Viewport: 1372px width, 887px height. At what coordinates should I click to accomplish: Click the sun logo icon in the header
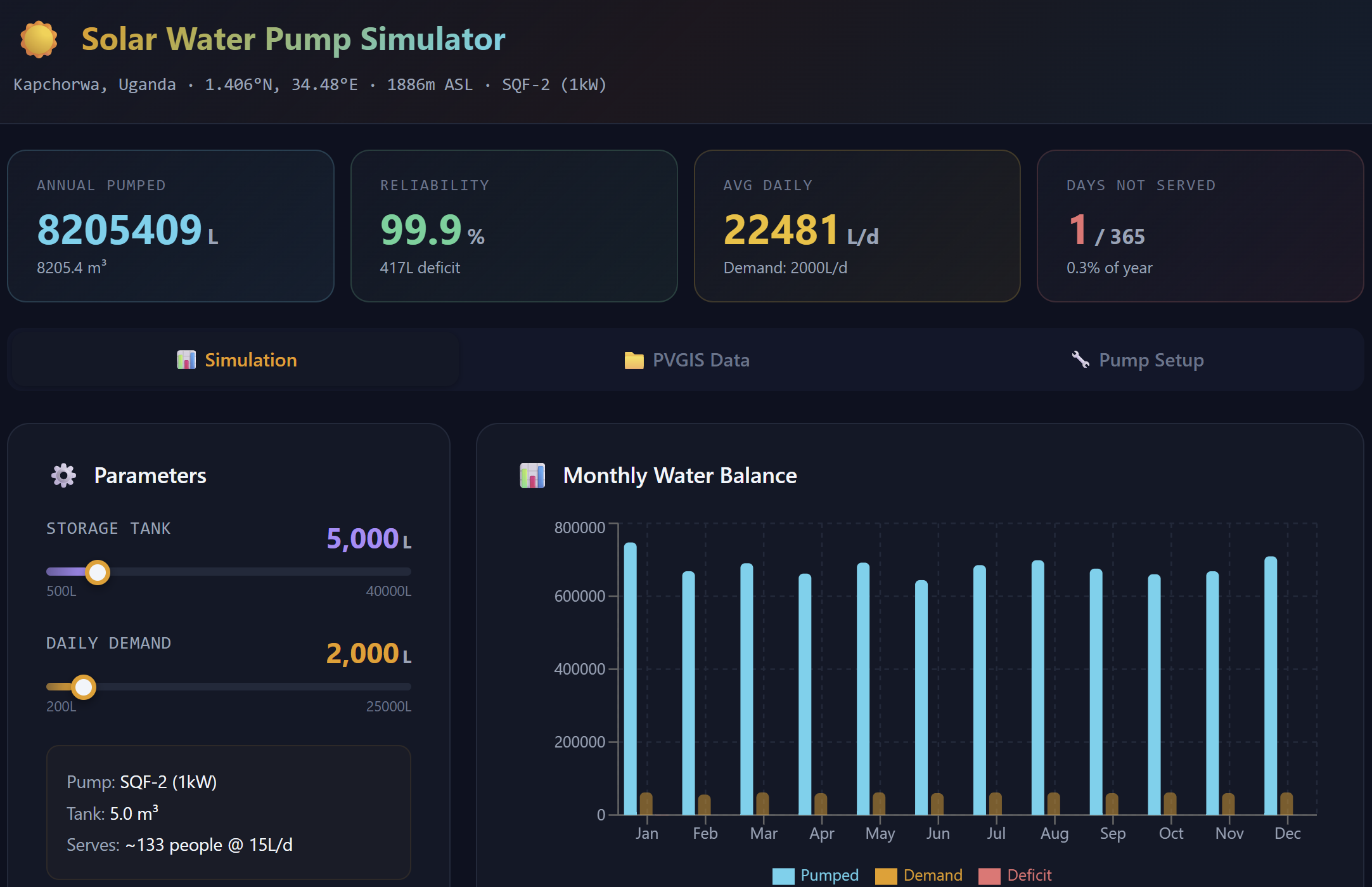(x=39, y=39)
